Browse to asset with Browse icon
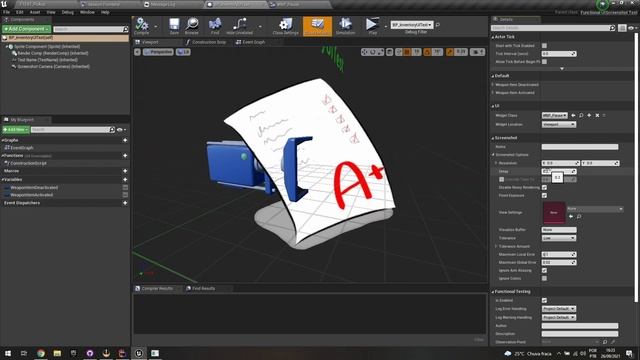 [191, 25]
